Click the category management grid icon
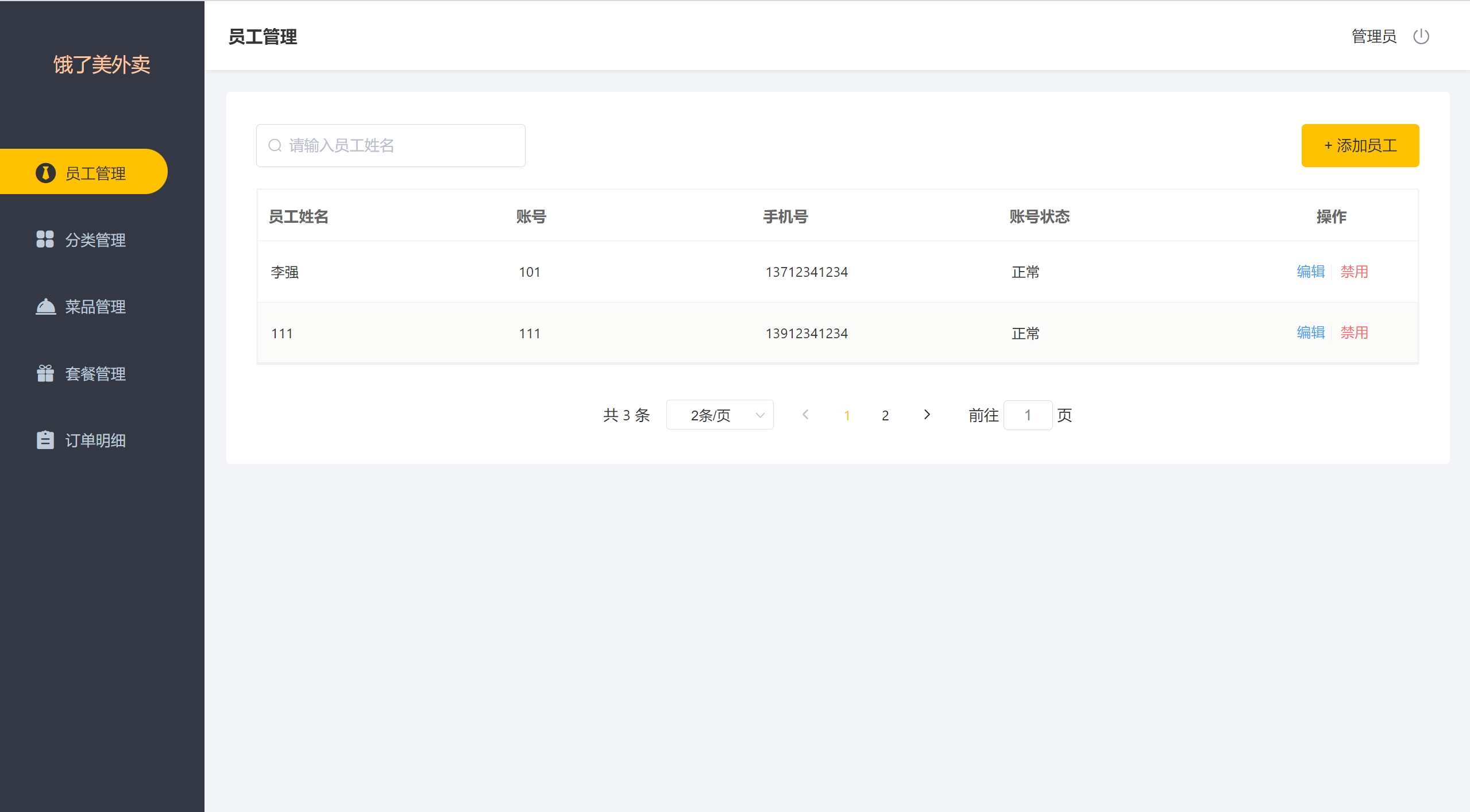 point(45,239)
